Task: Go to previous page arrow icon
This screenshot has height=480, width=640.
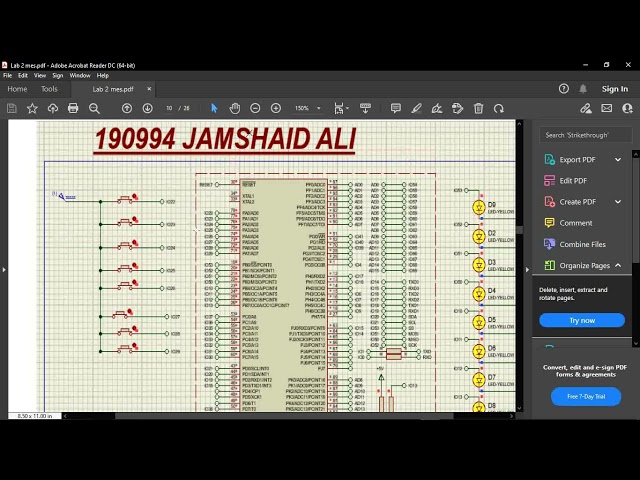Action: click(127, 108)
